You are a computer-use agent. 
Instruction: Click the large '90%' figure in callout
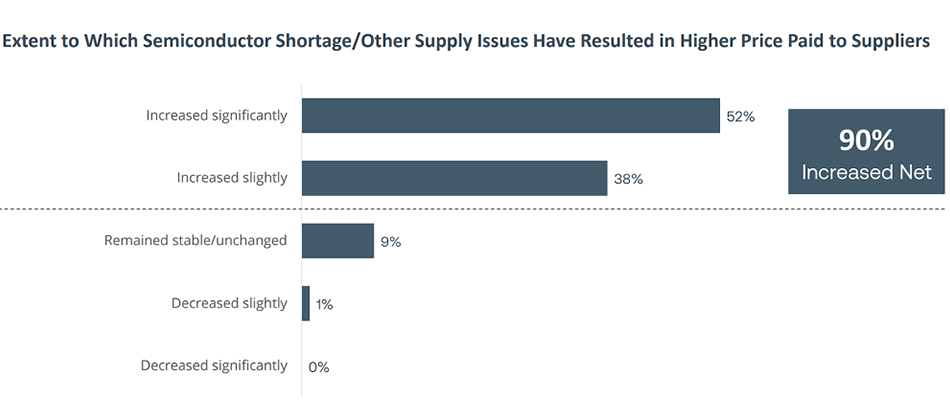click(866, 140)
